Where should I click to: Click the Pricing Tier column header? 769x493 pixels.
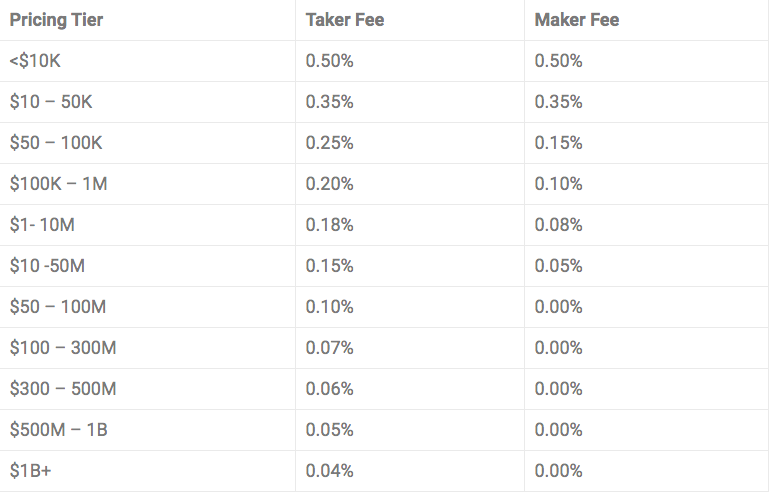pos(56,20)
